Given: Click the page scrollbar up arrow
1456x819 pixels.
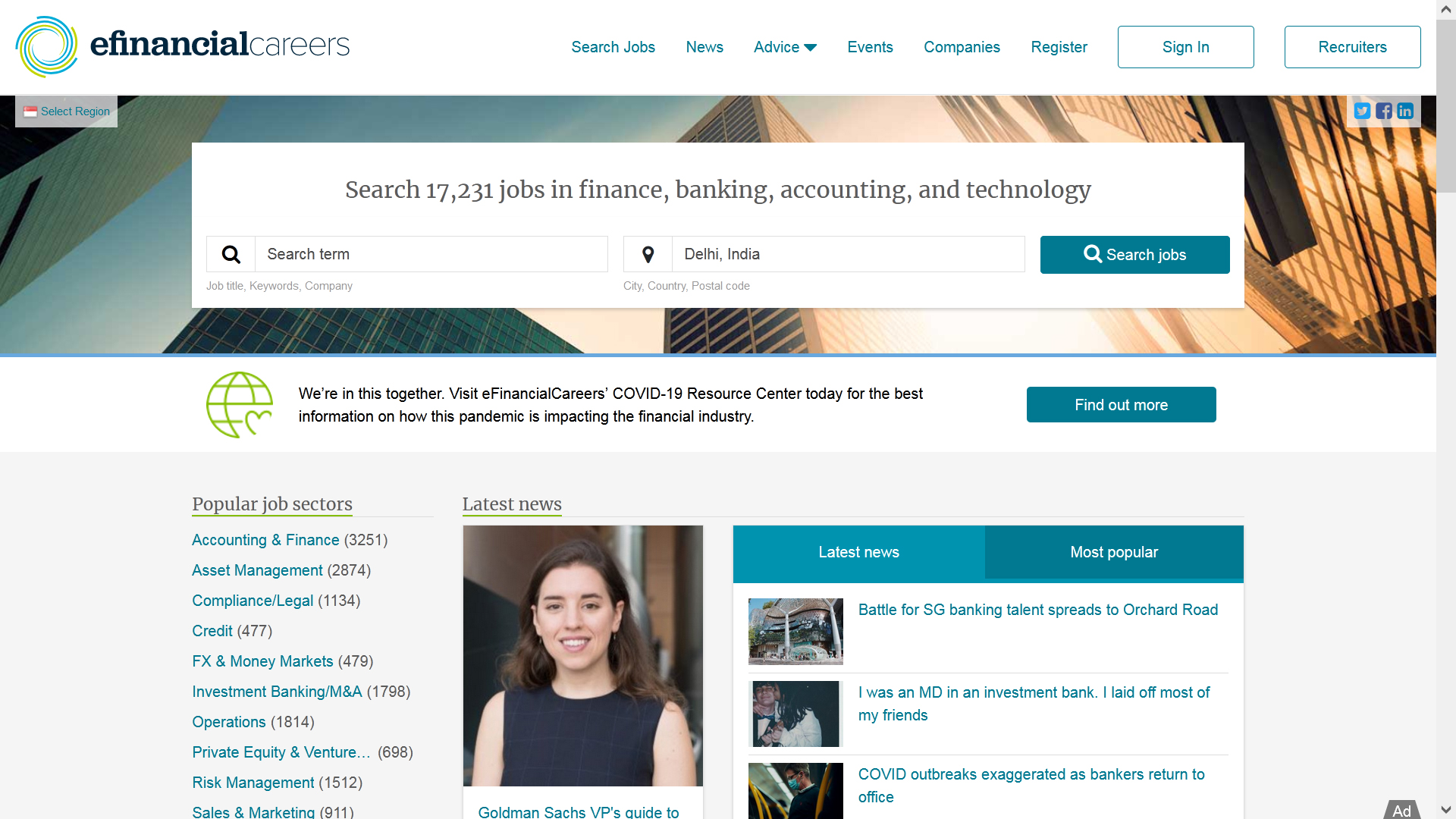Looking at the screenshot, I should click(1446, 9).
